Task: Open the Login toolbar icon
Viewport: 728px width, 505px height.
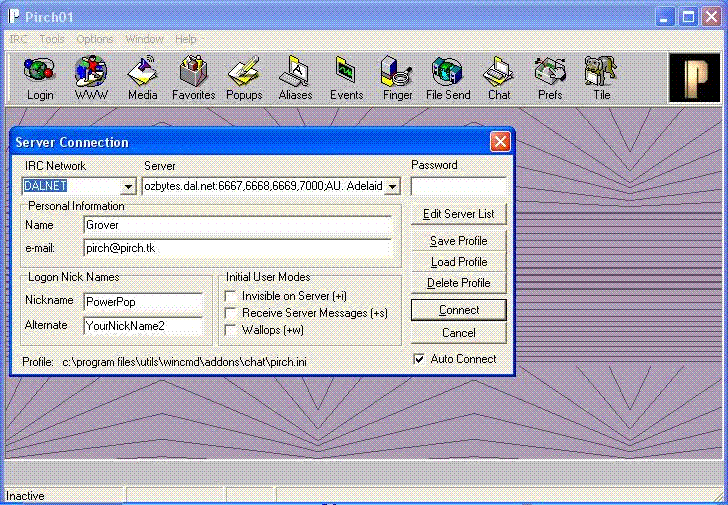Action: (40, 78)
